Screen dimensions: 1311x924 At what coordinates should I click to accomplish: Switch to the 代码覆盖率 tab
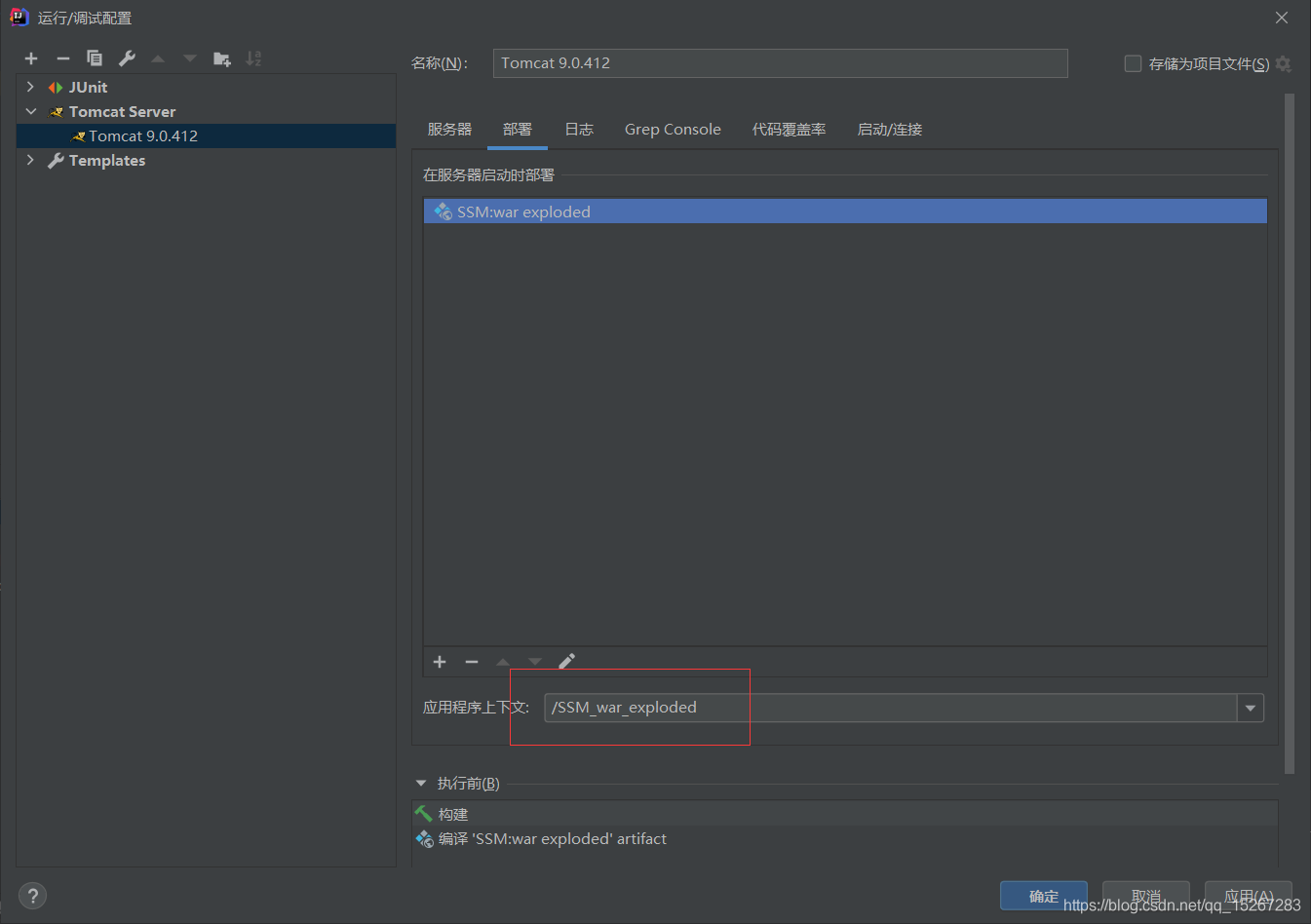click(789, 130)
